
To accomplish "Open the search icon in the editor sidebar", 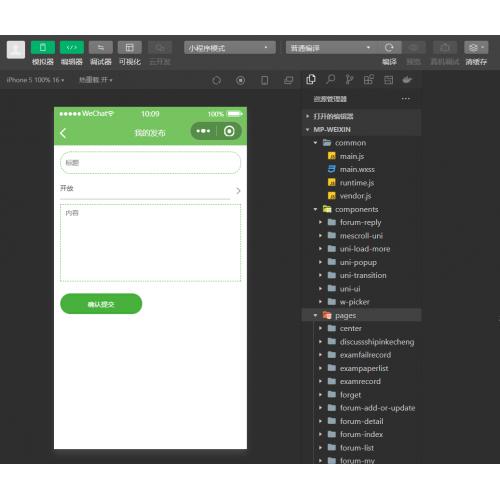I will pyautogui.click(x=330, y=80).
